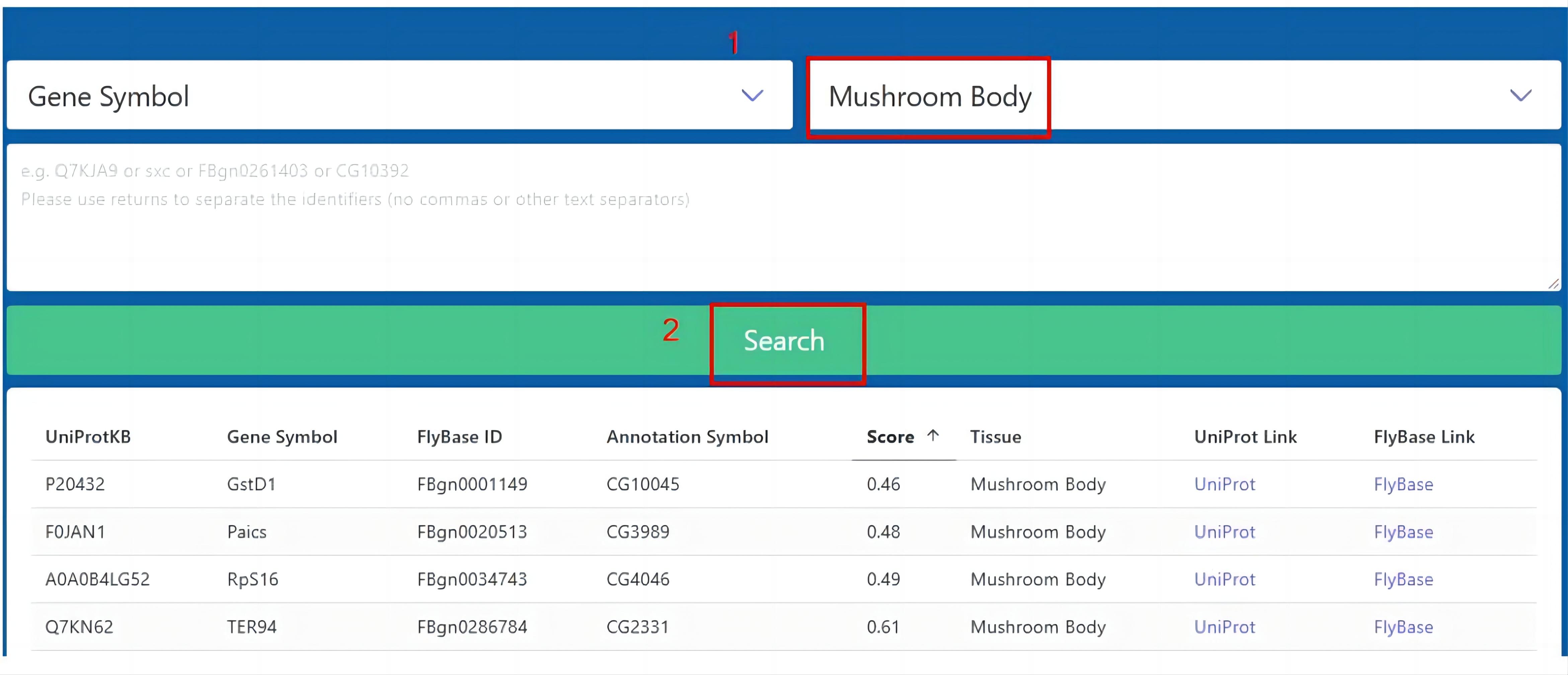
Task: Open UniProt link for TER94
Action: pyautogui.click(x=1224, y=627)
